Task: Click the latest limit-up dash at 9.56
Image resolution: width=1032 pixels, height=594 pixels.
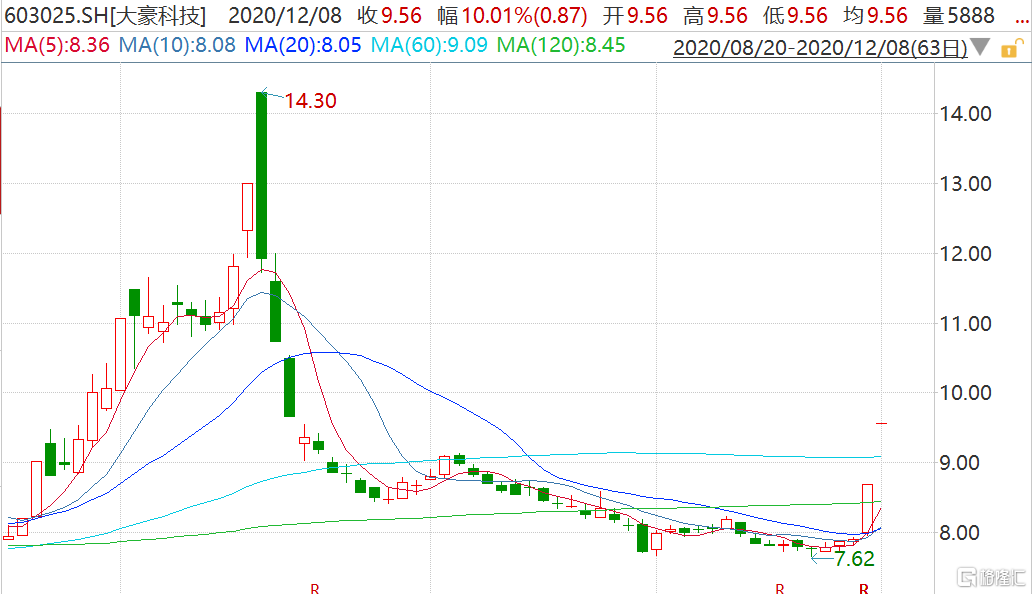Action: coord(881,423)
